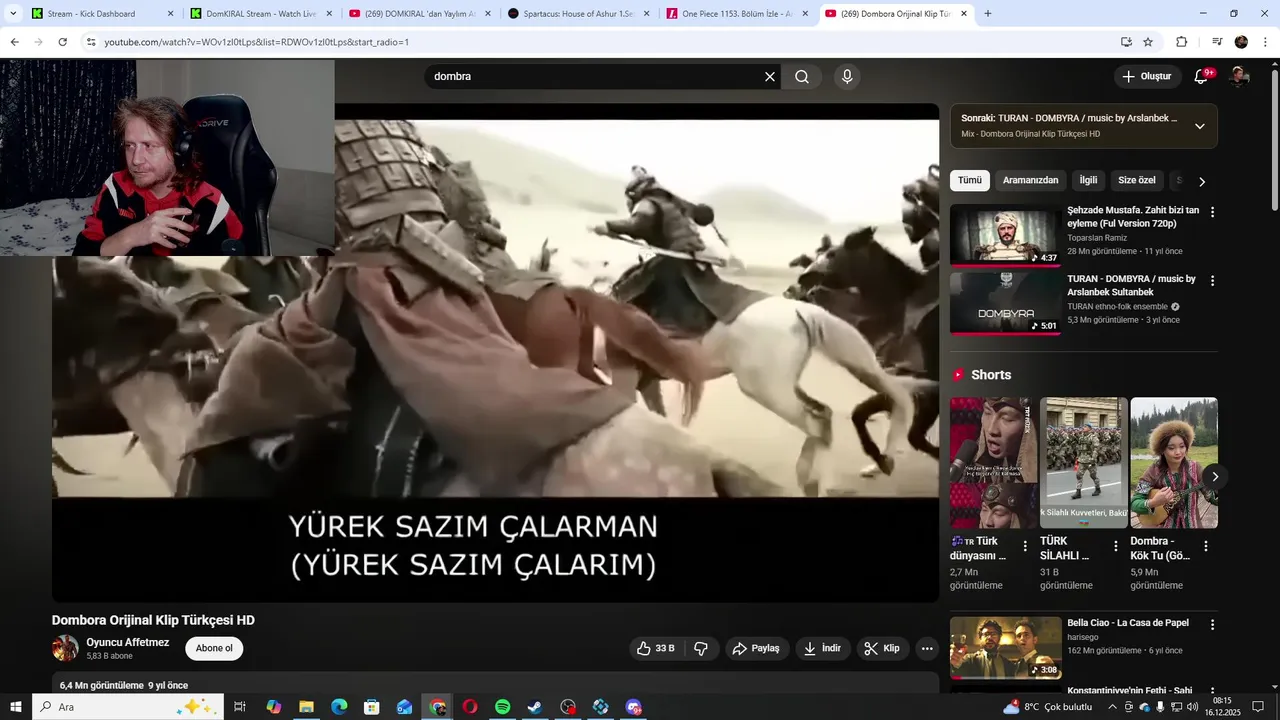The height and width of the screenshot is (720, 1280).
Task: Click the İndir download button
Action: tap(823, 648)
